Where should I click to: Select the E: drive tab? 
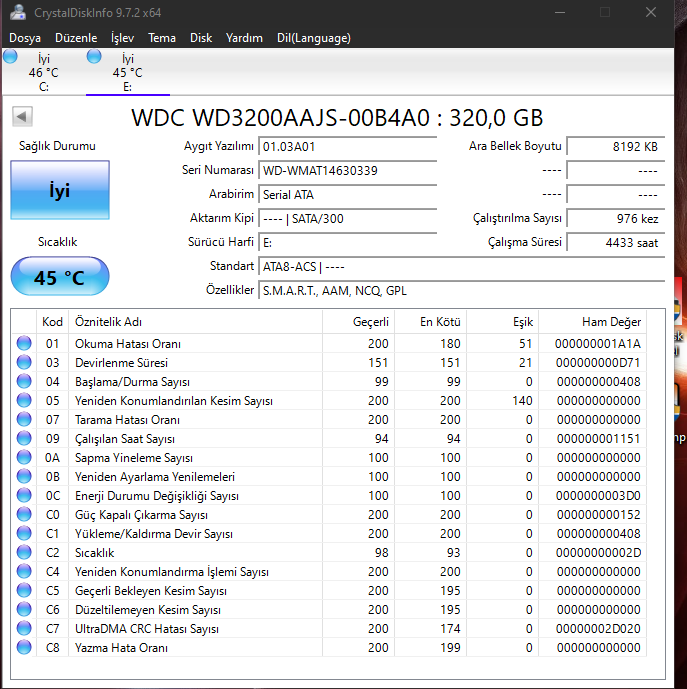127,72
